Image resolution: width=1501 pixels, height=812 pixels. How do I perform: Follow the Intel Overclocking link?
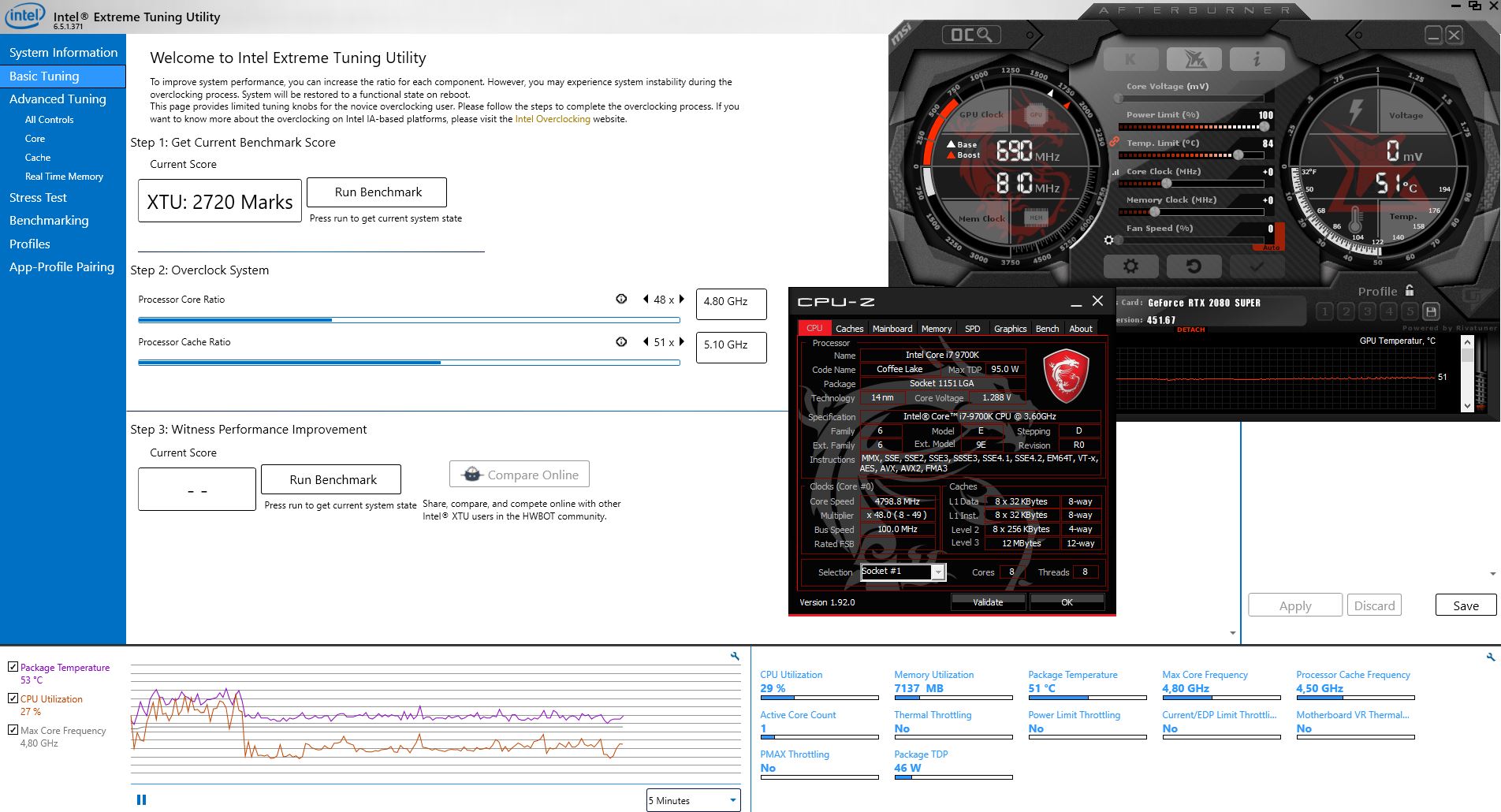553,119
